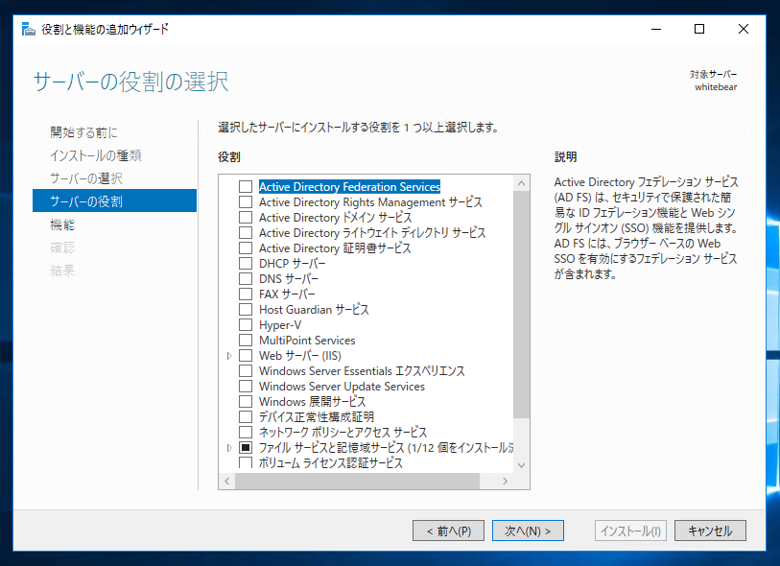The height and width of the screenshot is (566, 780).
Task: Select Active Directory Federation Services role text
Action: (x=349, y=187)
